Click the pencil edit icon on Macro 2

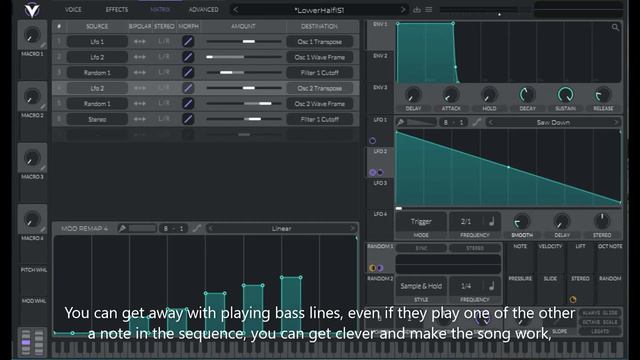pyautogui.click(x=43, y=107)
